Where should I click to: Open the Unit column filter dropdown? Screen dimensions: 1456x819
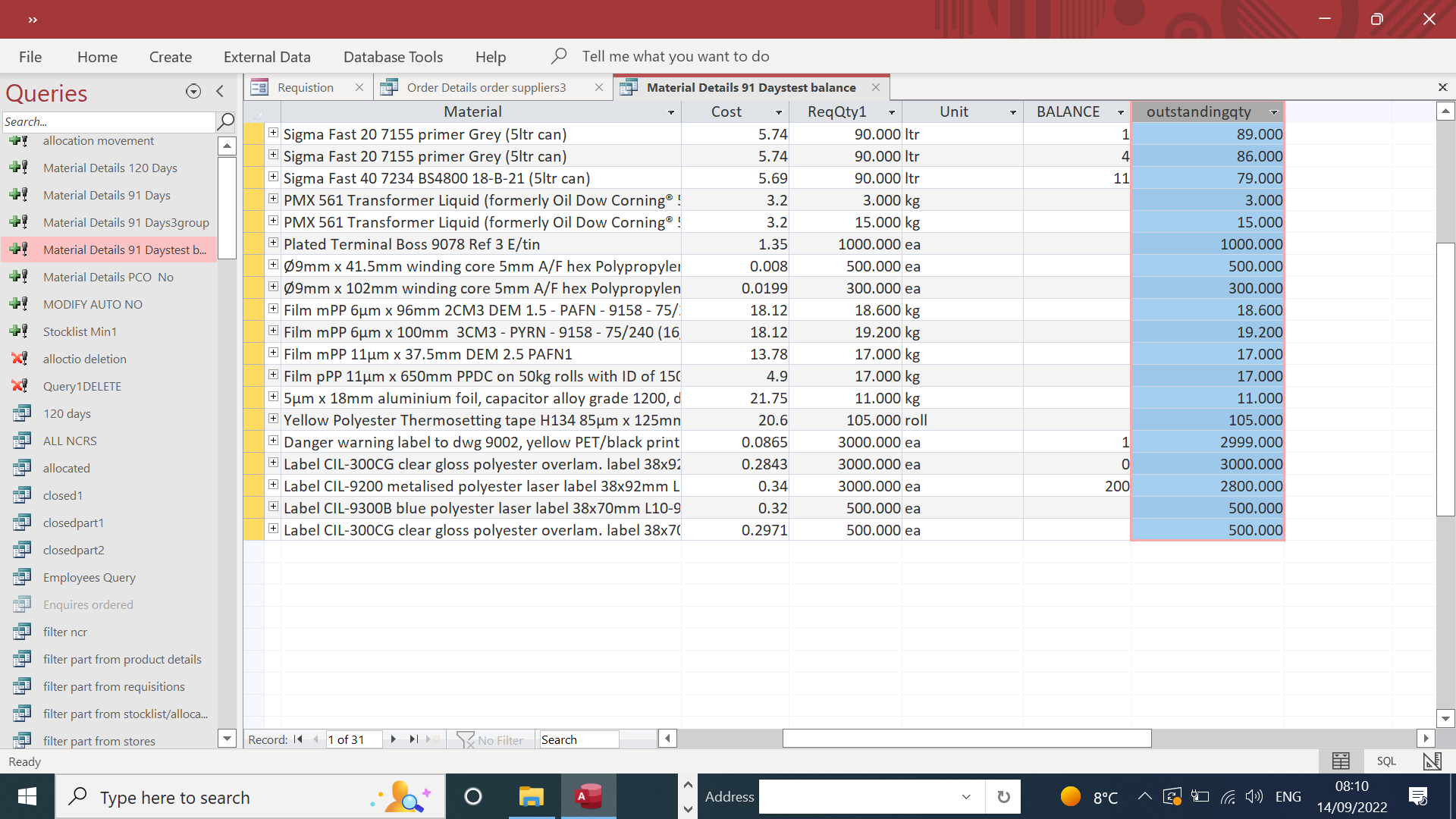coord(1013,112)
